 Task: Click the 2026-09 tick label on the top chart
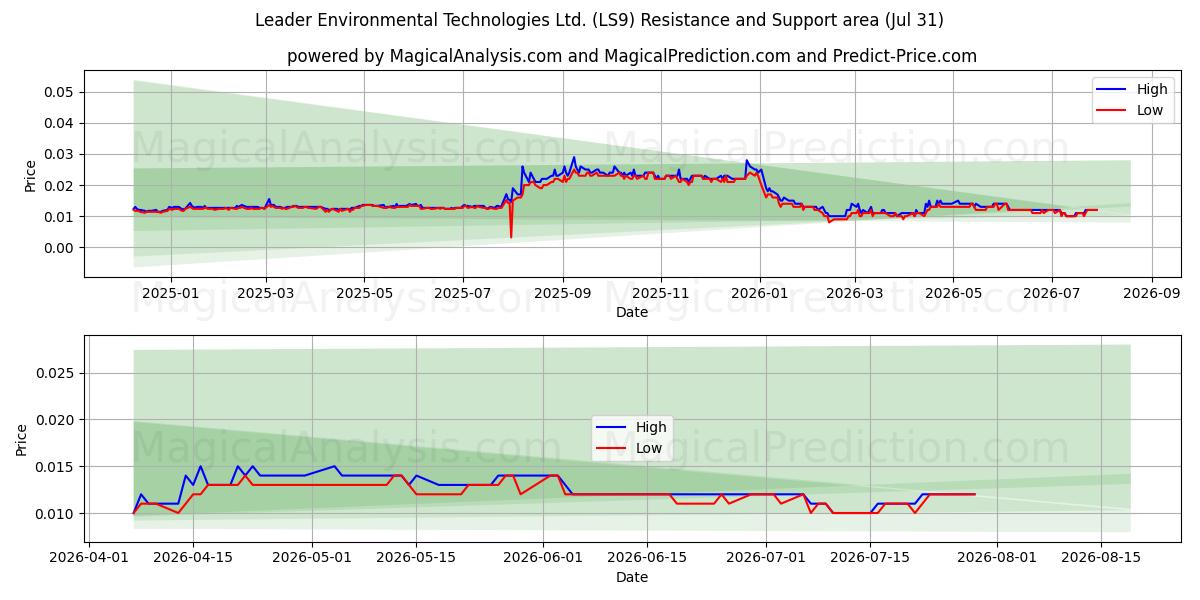[1151, 294]
